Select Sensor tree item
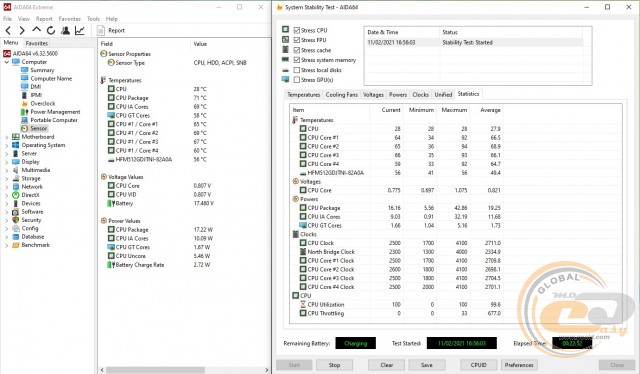 39,128
